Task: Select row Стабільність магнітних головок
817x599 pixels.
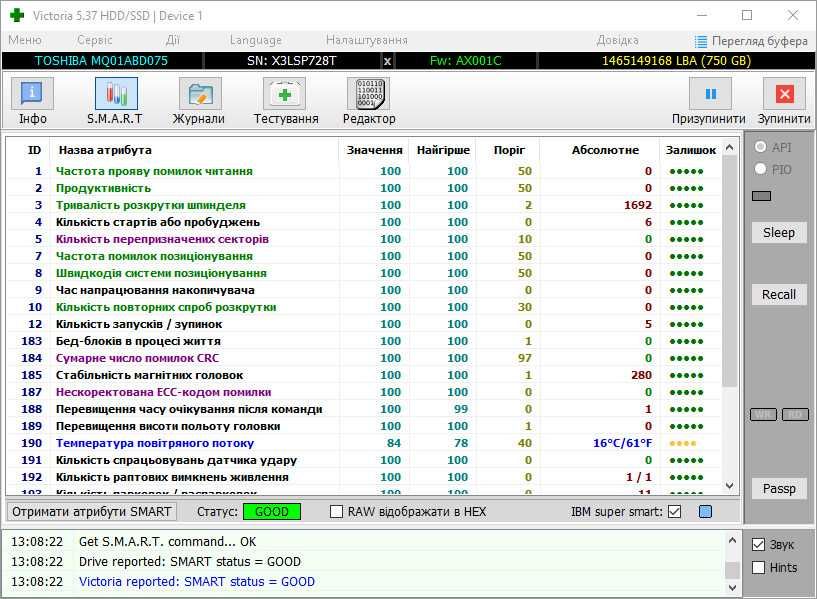Action: click(364, 375)
